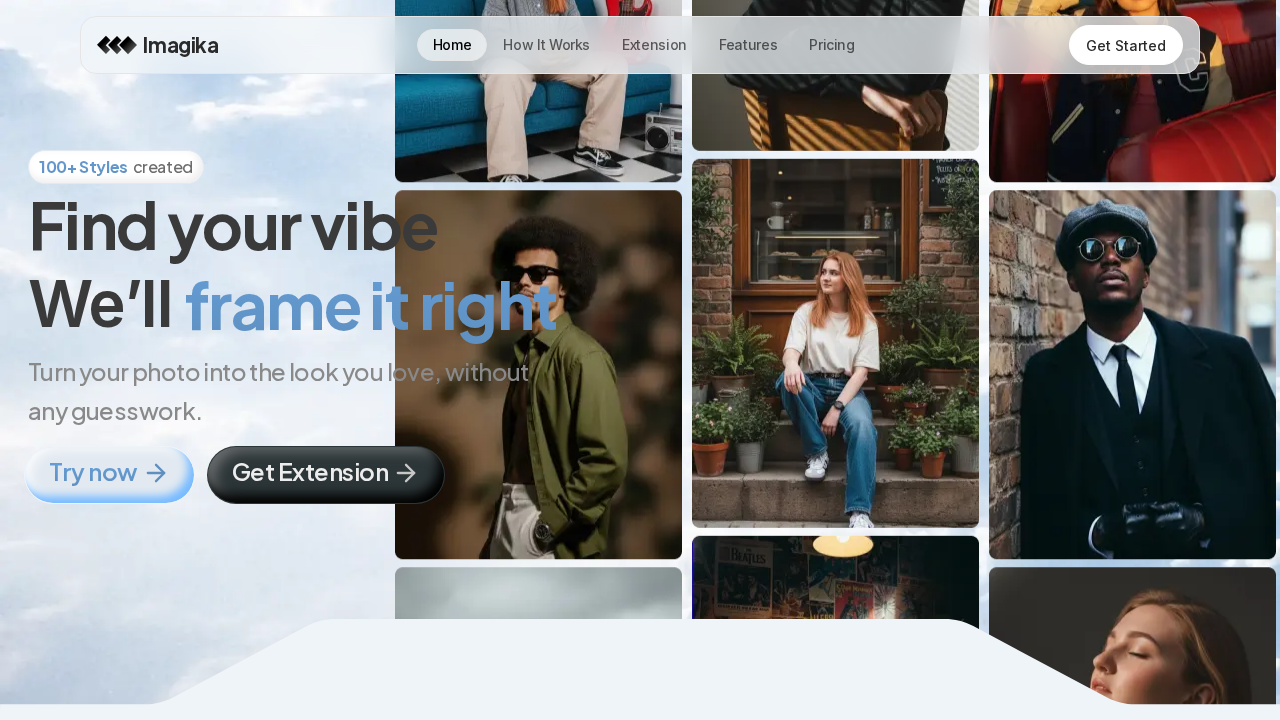
Task: Click the arrow icon in Get Extension
Action: pyautogui.click(x=406, y=473)
